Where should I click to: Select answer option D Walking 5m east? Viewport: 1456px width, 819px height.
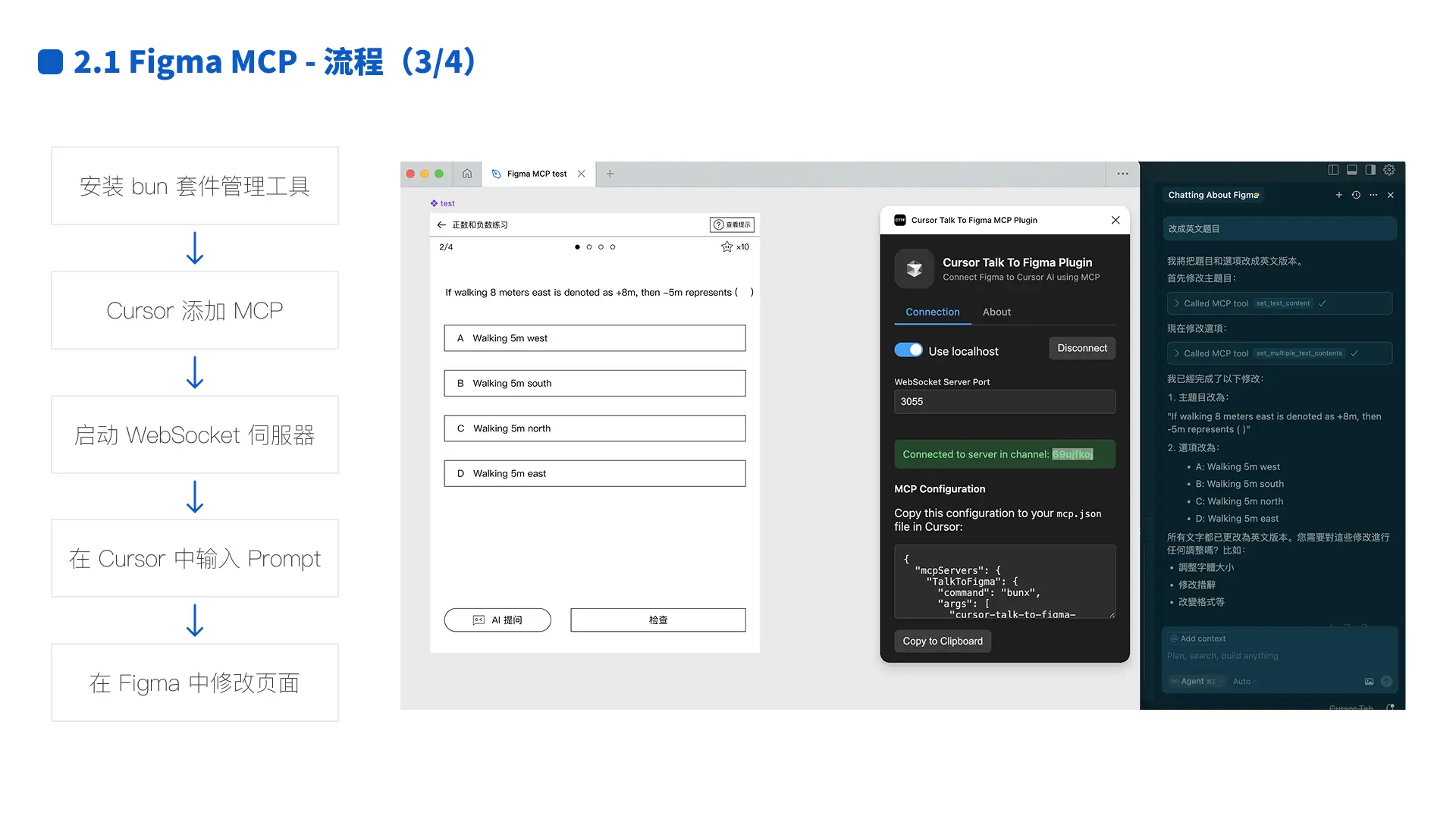click(595, 473)
